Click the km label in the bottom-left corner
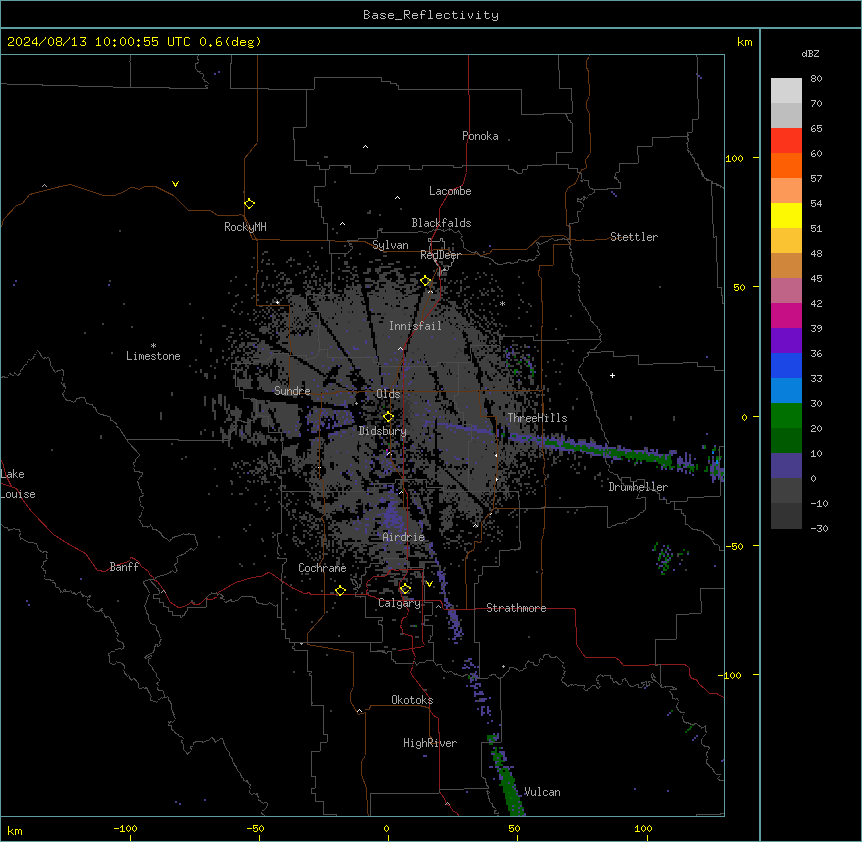Screen dimensions: 862x842 pyautogui.click(x=15, y=830)
